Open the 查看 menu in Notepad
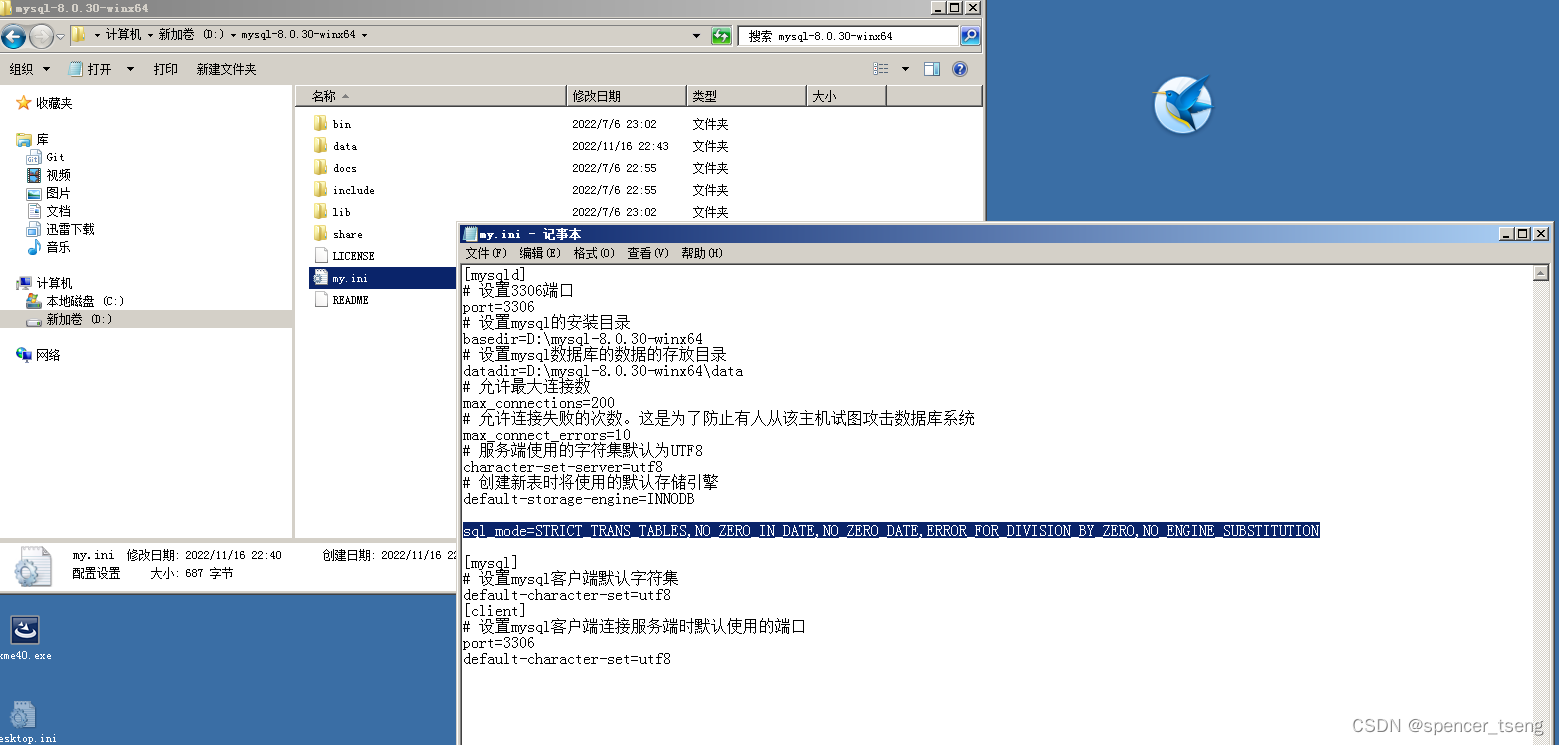1559x745 pixels. click(x=646, y=253)
